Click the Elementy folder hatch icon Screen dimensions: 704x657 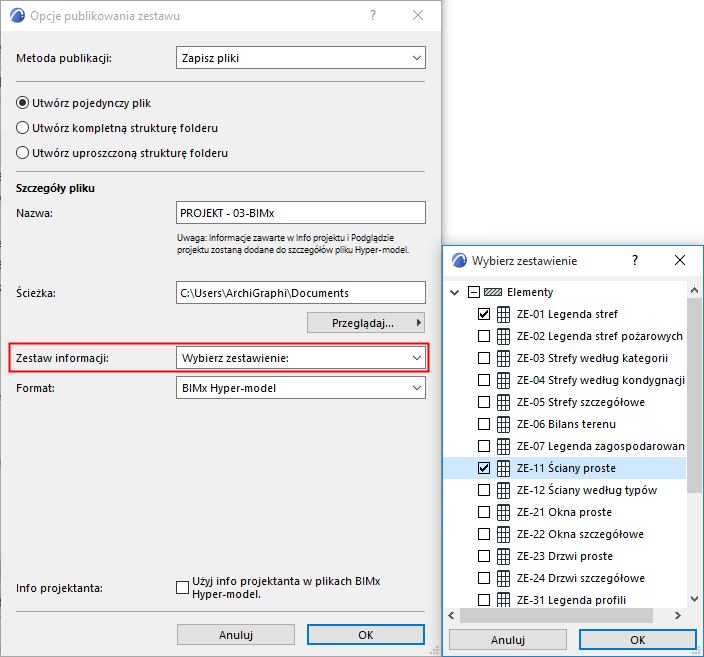pos(493,292)
